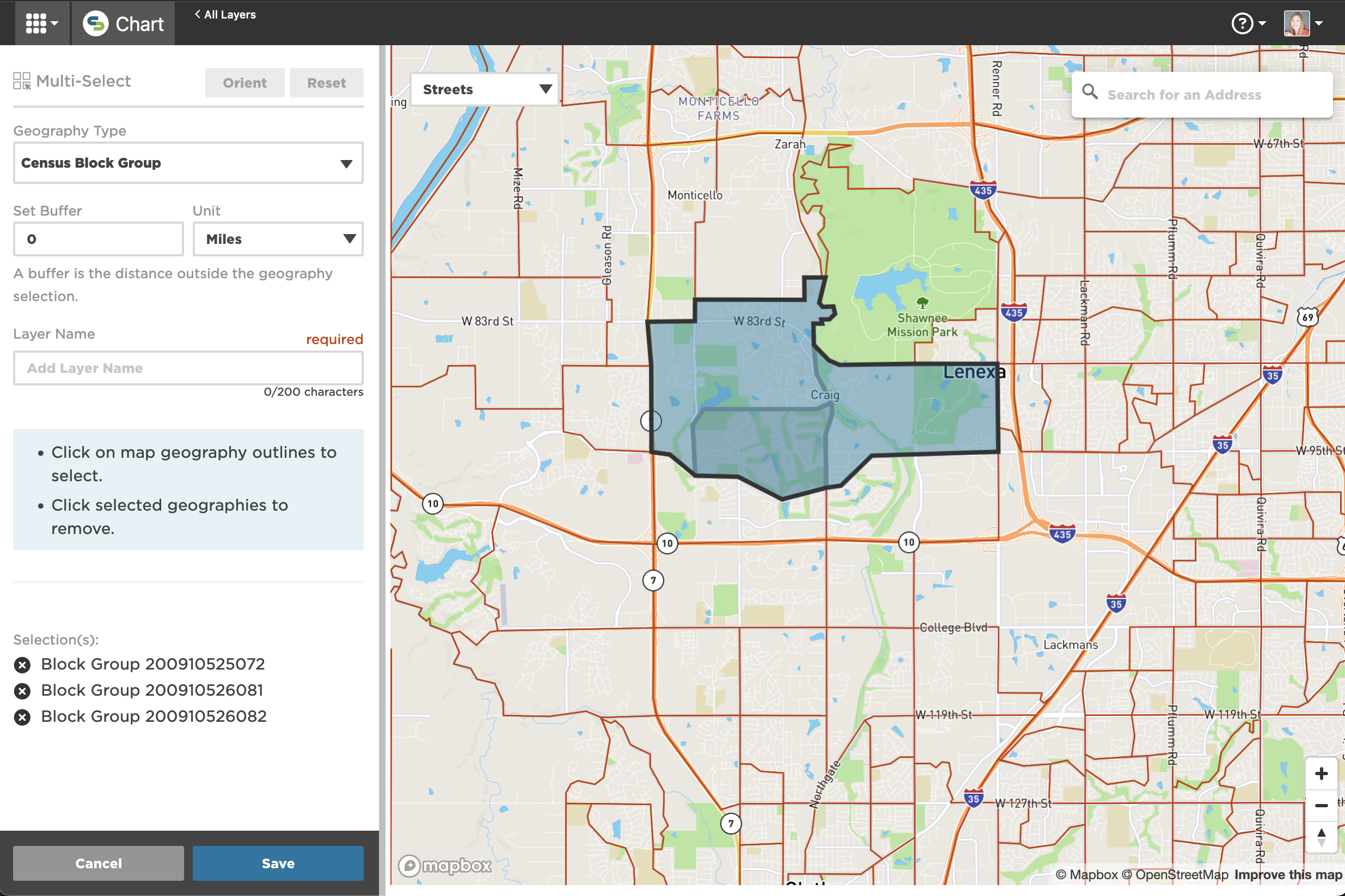Remove Block Group 200910526081 selection

[22, 691]
